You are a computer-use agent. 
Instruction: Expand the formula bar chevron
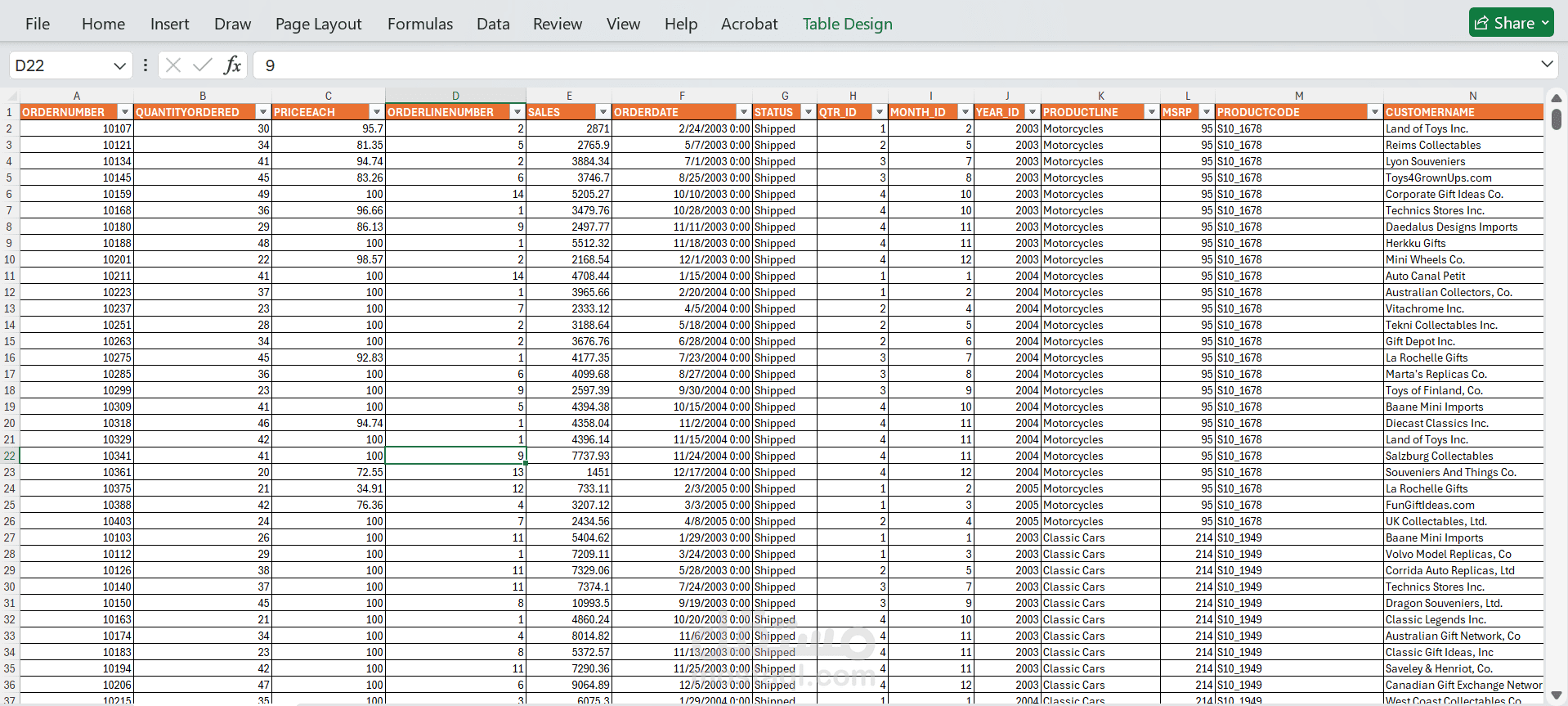point(1547,64)
